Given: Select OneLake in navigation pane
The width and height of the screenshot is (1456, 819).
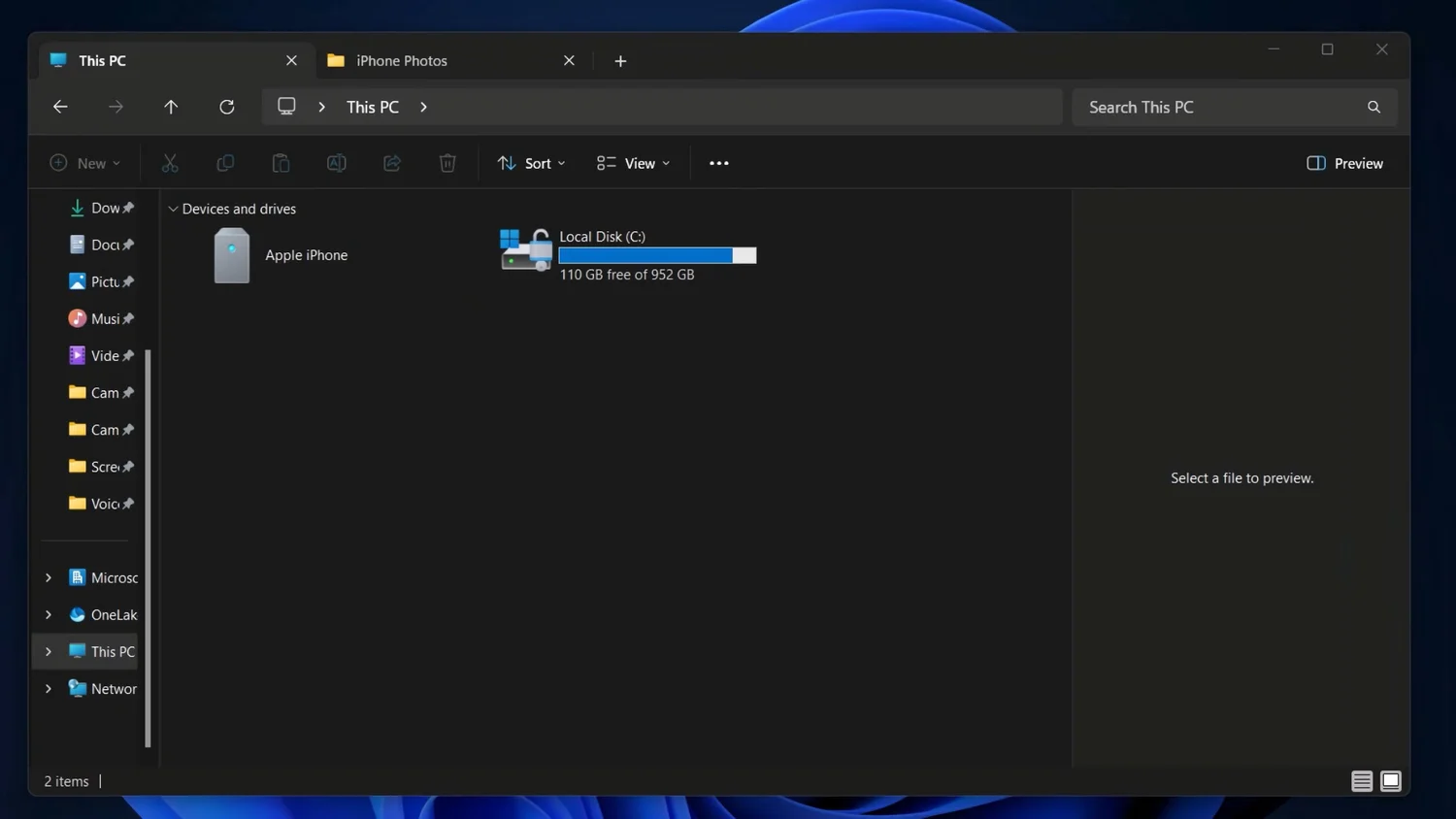Looking at the screenshot, I should tap(102, 614).
